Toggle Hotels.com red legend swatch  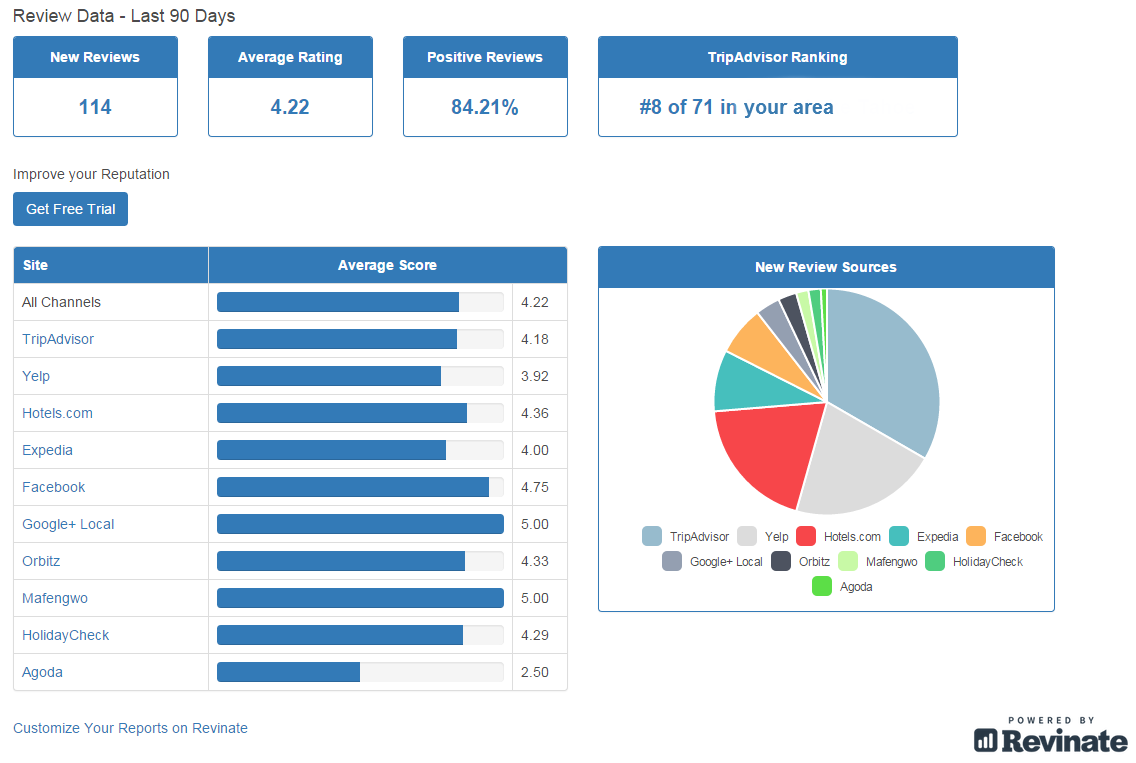tap(806, 536)
